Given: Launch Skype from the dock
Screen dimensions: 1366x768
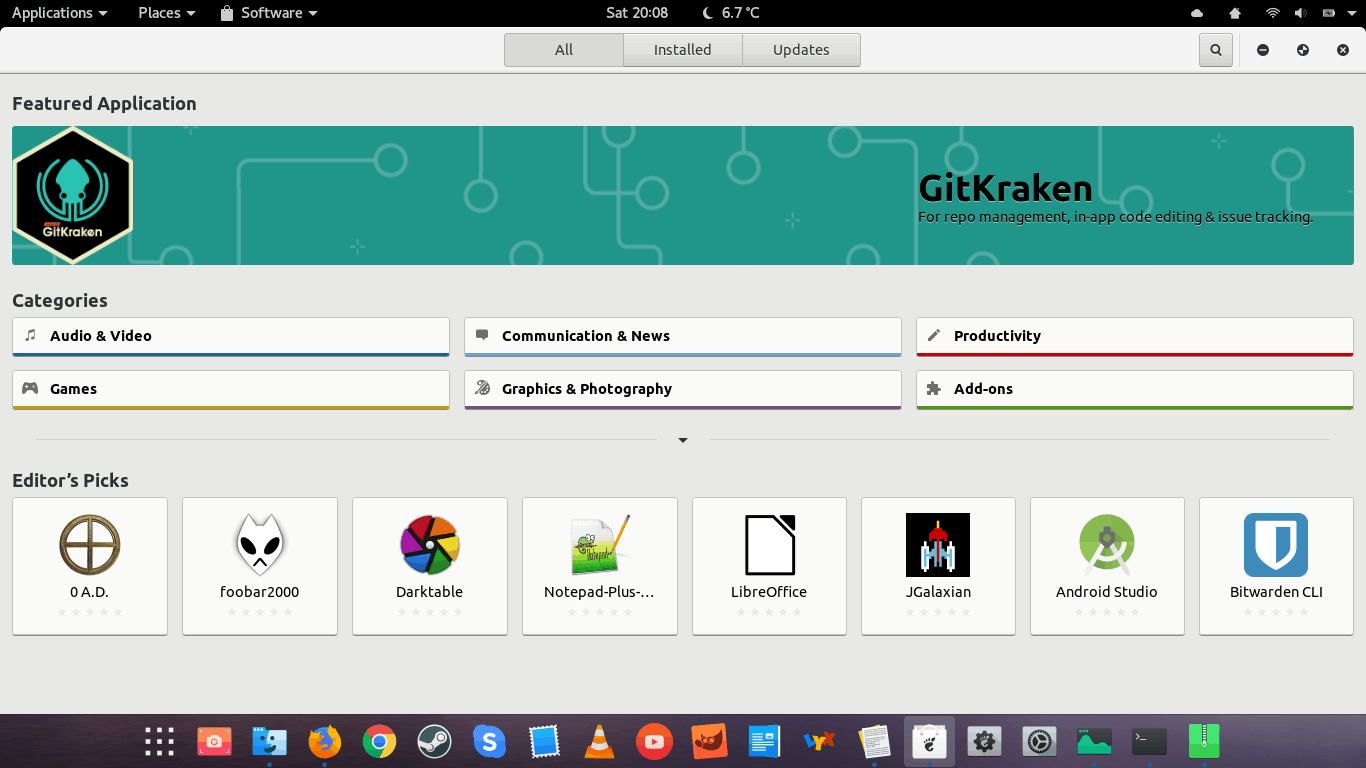Looking at the screenshot, I should coord(489,741).
